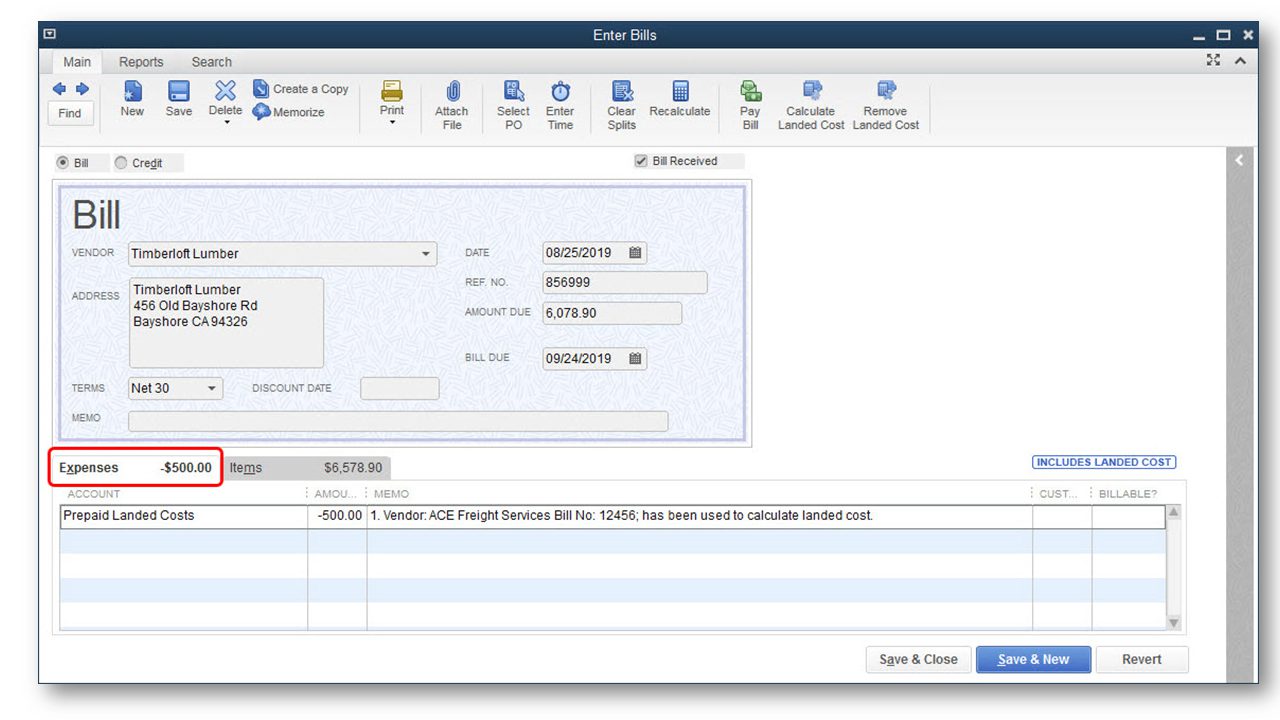Image resolution: width=1280 pixels, height=720 pixels.
Task: Open the Terms Net 30 dropdown
Action: click(212, 388)
